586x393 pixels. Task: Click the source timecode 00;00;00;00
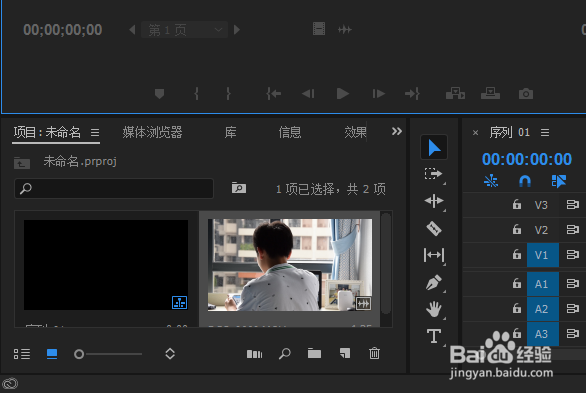click(x=62, y=30)
